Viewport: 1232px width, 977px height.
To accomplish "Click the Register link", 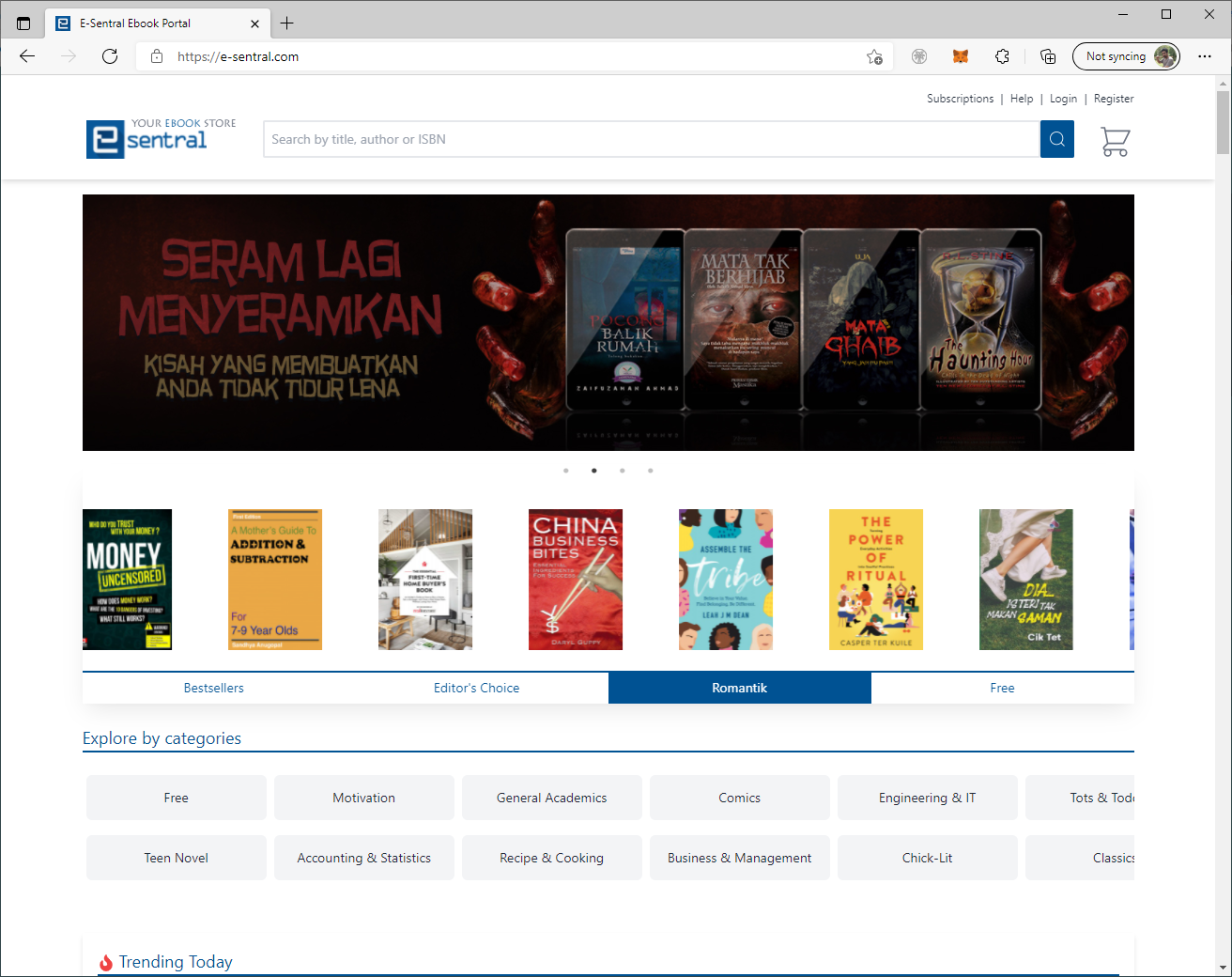I will [1114, 99].
